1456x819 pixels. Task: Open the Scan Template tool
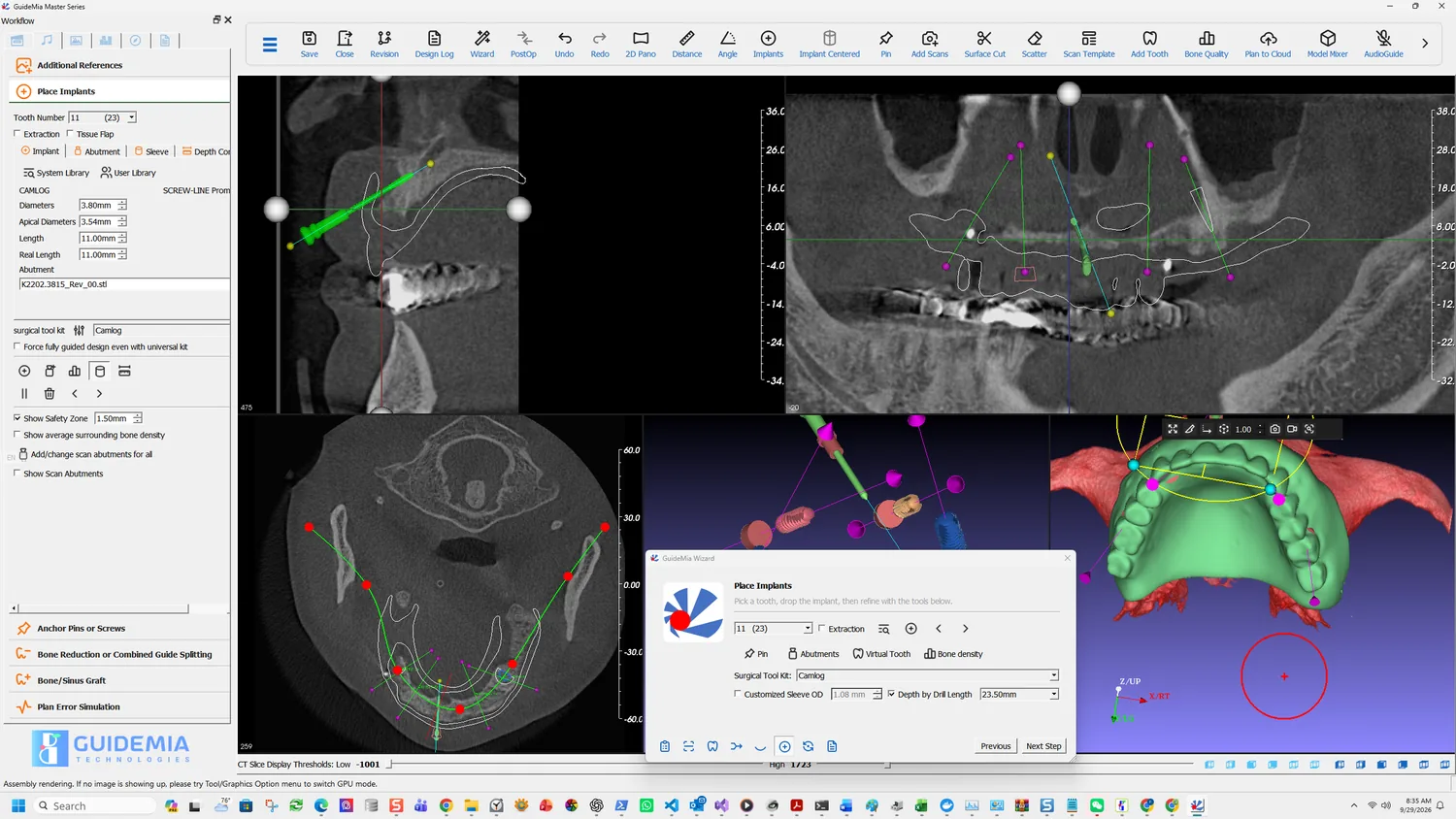[x=1089, y=44]
